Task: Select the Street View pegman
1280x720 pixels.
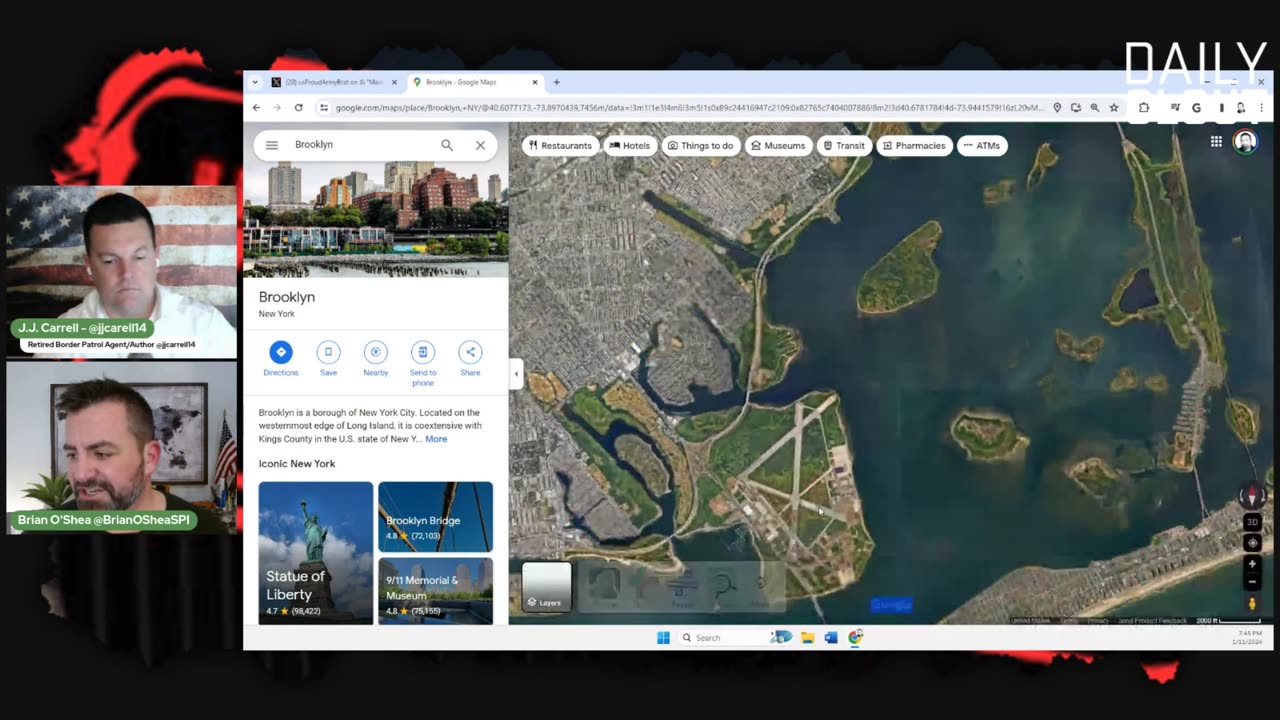Action: tap(1252, 604)
